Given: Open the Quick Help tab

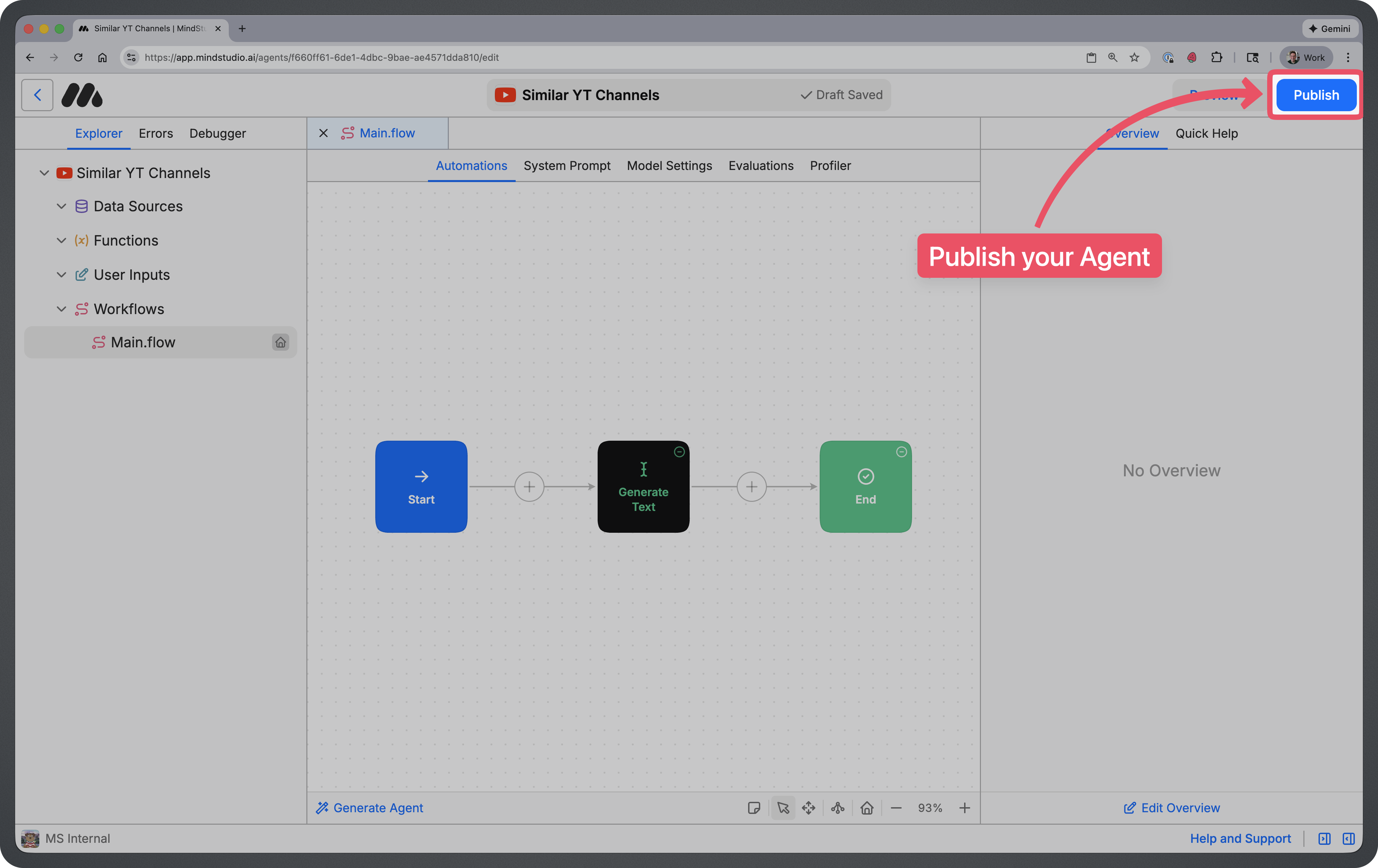Looking at the screenshot, I should (x=1207, y=133).
